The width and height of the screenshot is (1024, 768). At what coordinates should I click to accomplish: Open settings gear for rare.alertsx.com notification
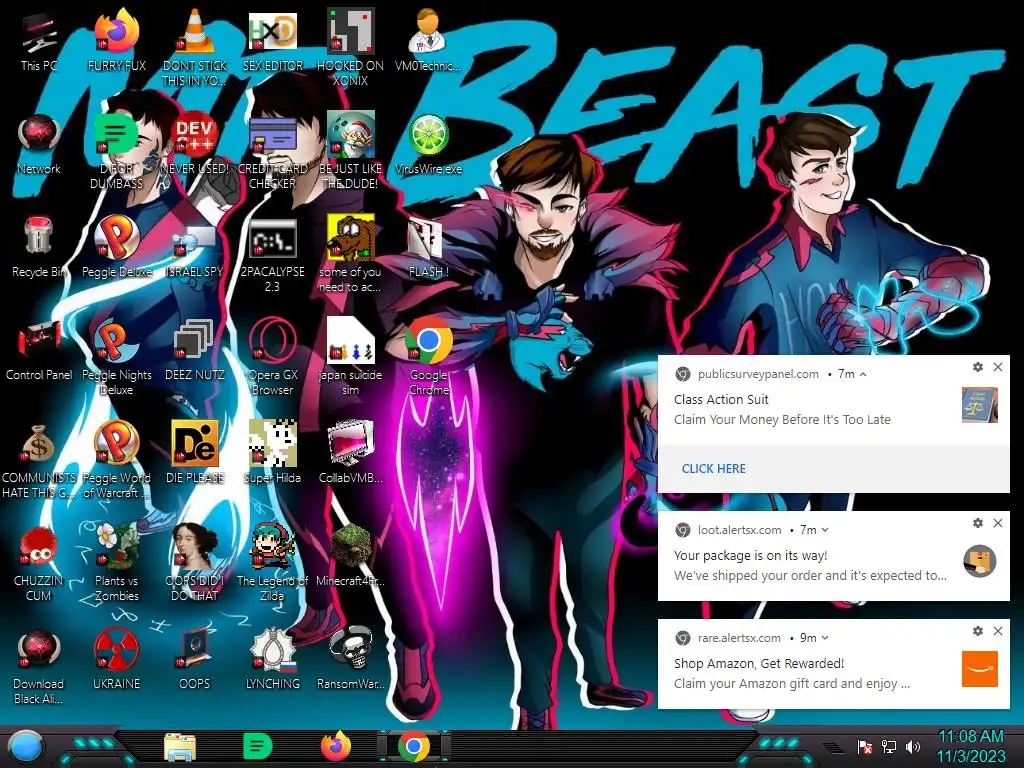(x=978, y=631)
